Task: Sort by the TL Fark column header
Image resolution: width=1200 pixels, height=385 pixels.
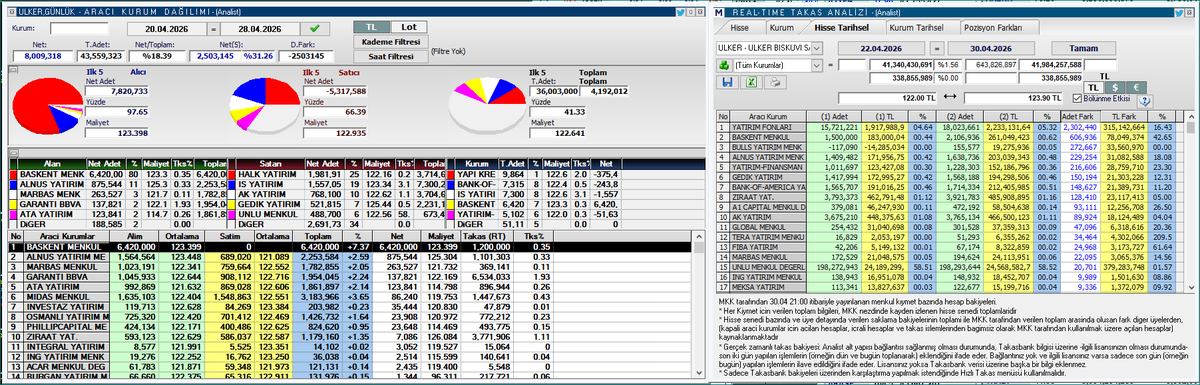Action: tap(1126, 116)
